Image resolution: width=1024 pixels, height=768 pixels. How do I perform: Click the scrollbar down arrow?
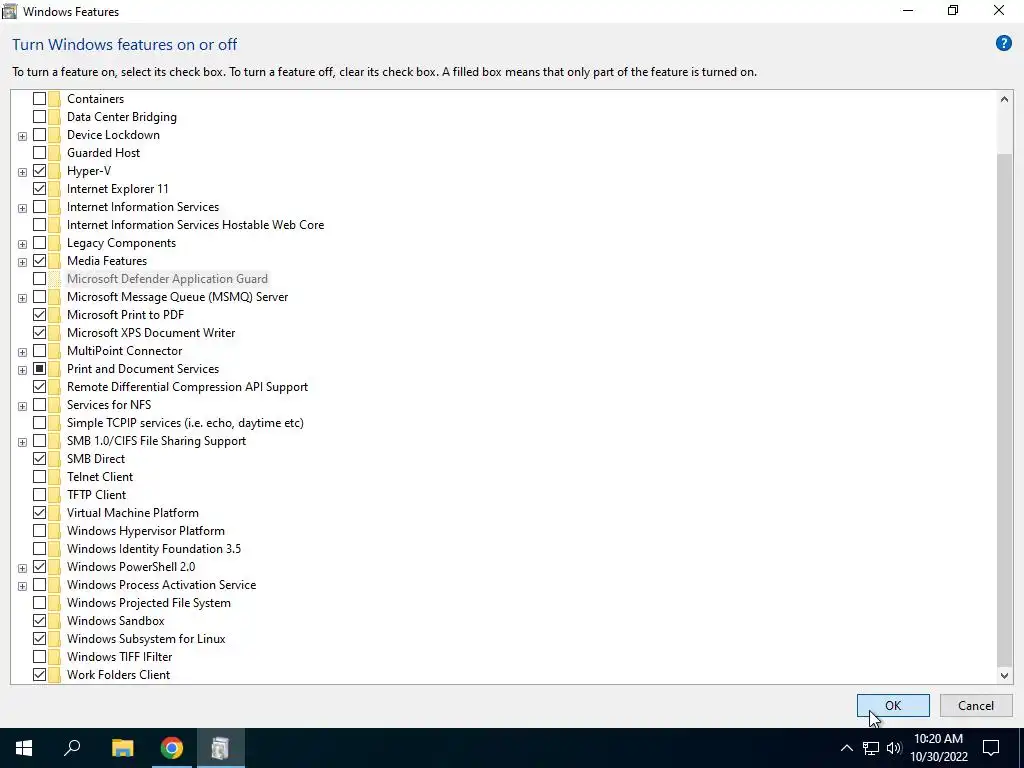(x=1004, y=675)
